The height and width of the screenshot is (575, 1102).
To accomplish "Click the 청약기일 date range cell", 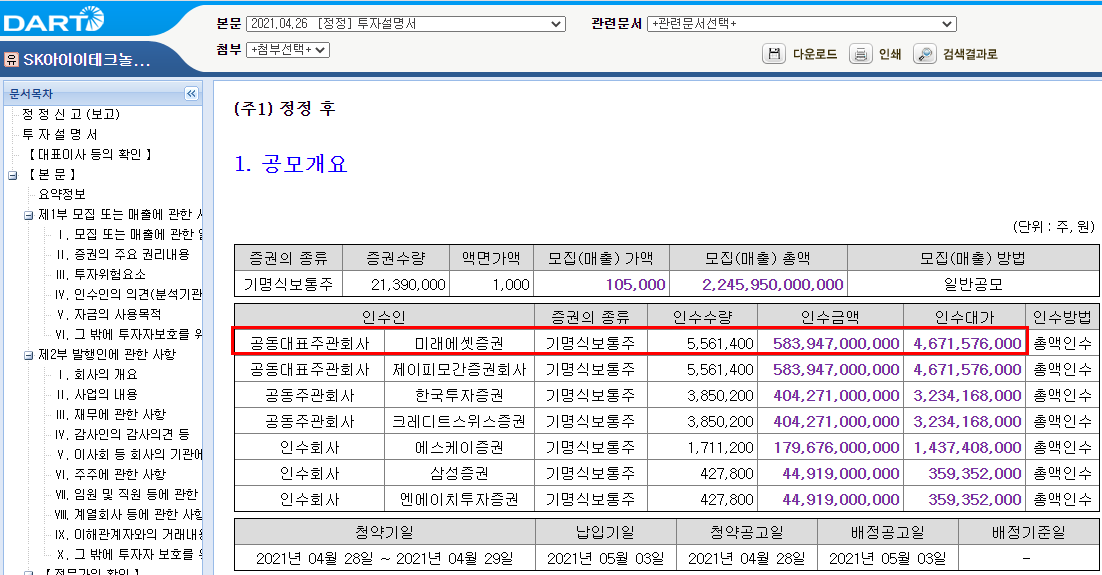I will [x=384, y=558].
